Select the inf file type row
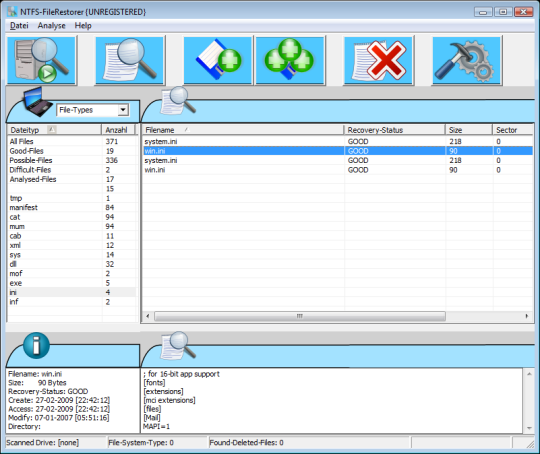The height and width of the screenshot is (454, 540). tap(72, 302)
